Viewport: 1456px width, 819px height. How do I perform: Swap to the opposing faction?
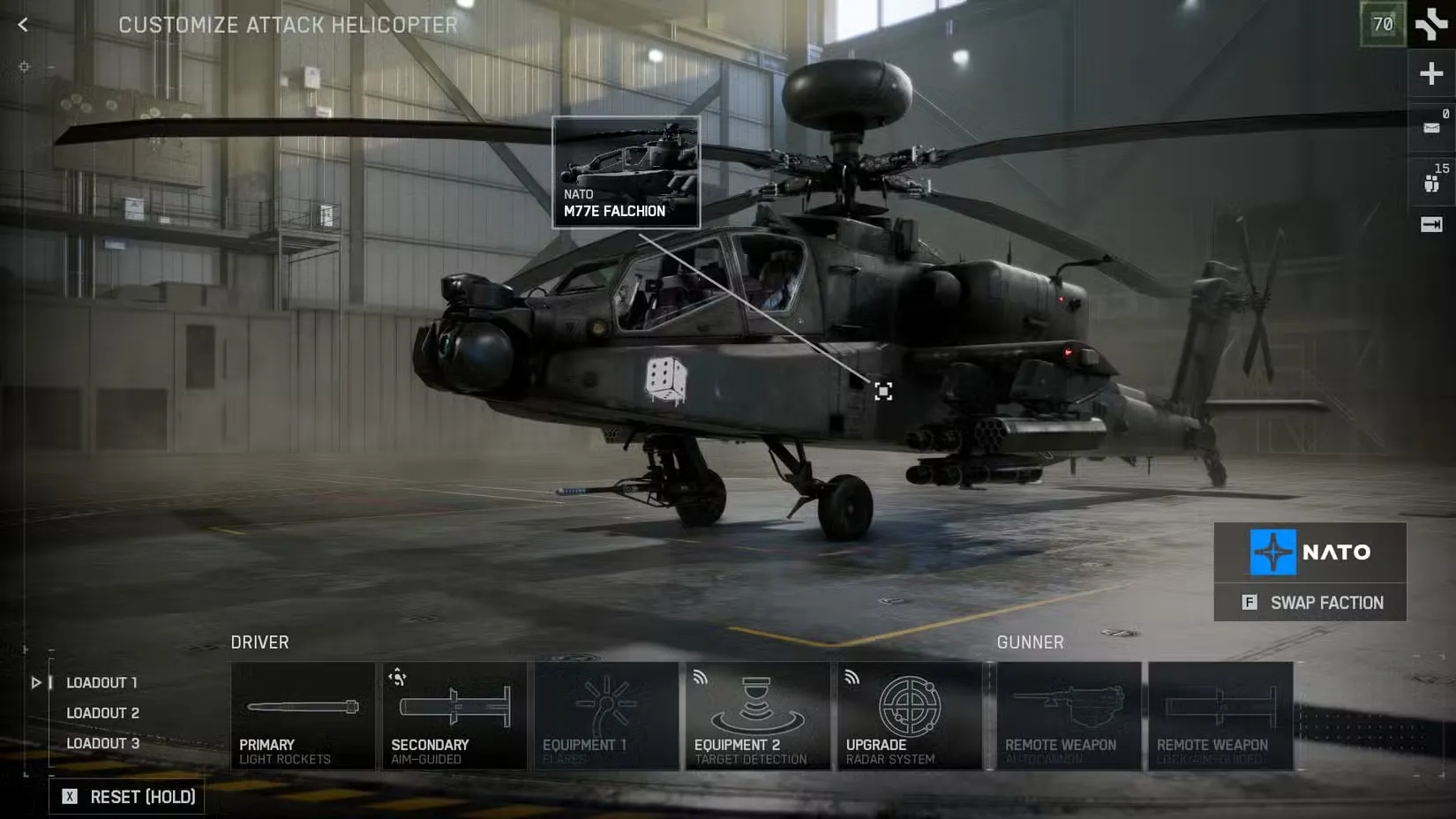pyautogui.click(x=1310, y=603)
